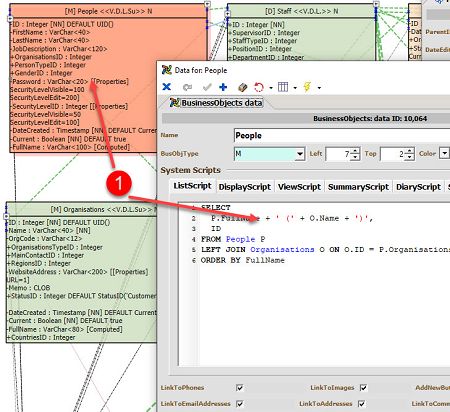Click 'FROM People P' line in script editor
The height and width of the screenshot is (412, 450).
[233, 239]
